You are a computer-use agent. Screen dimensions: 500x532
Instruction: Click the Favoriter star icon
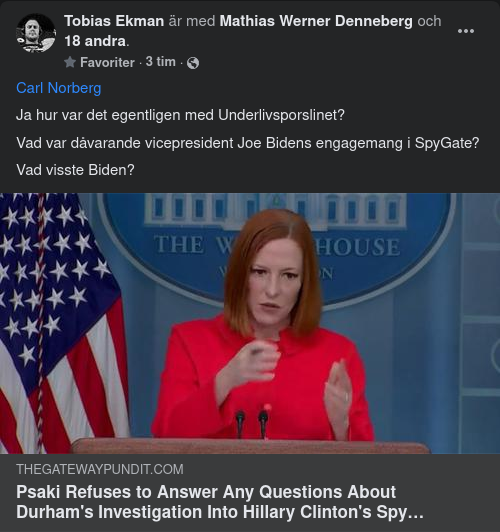click(70, 62)
